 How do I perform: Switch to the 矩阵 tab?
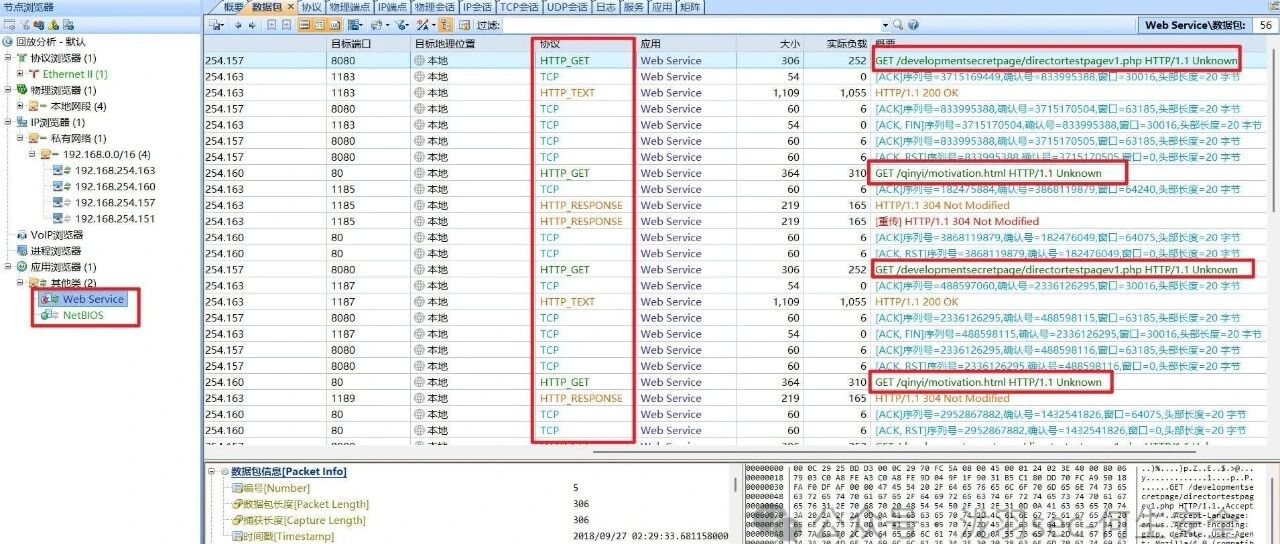pos(690,7)
